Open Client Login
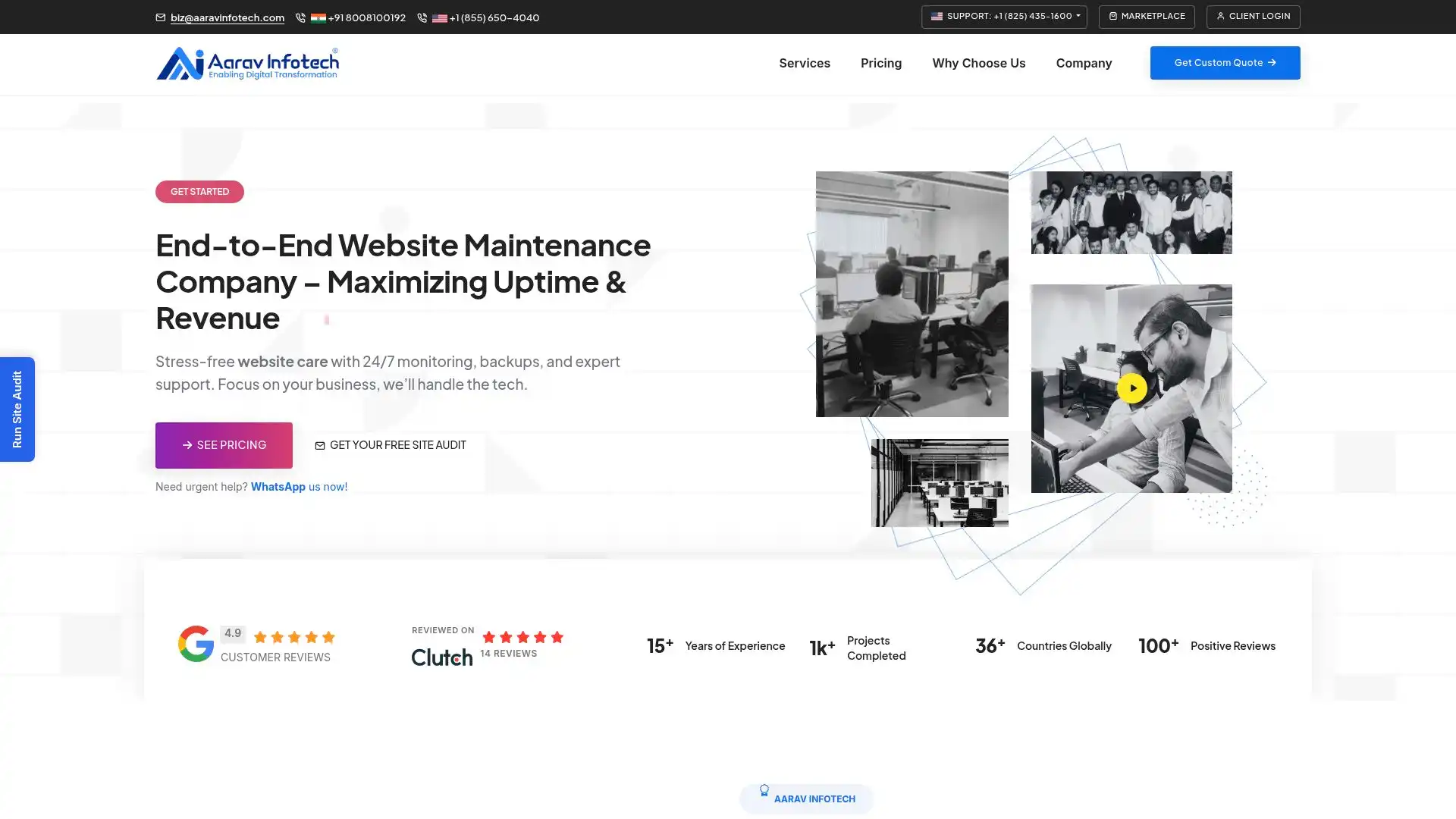Image resolution: width=1456 pixels, height=819 pixels. tap(1253, 17)
